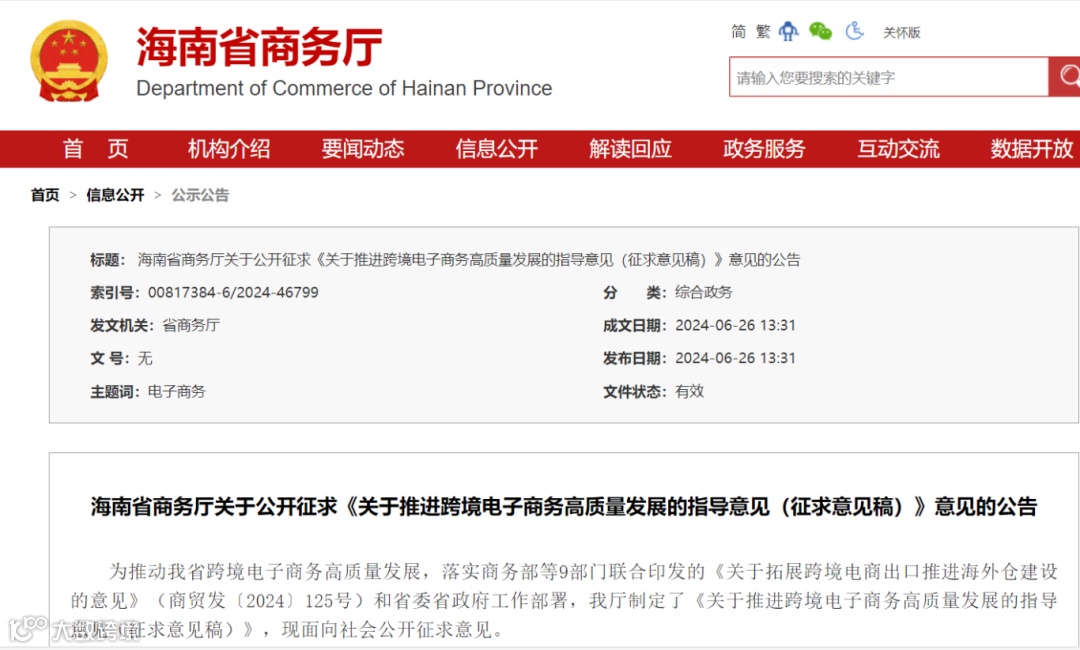Open the 数据开放 menu

(x=1032, y=149)
